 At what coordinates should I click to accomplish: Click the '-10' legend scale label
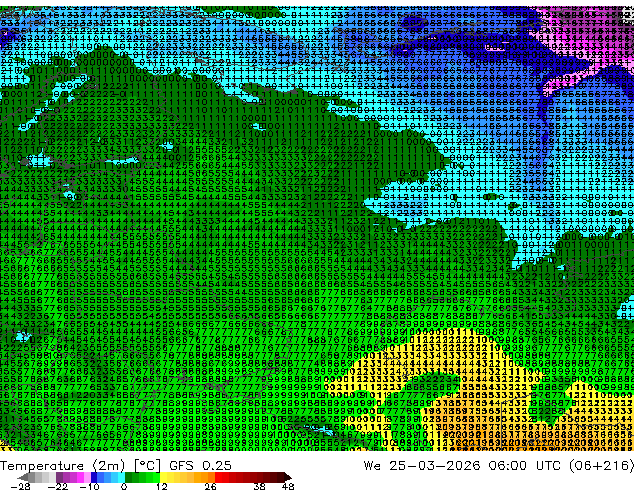tap(89, 486)
